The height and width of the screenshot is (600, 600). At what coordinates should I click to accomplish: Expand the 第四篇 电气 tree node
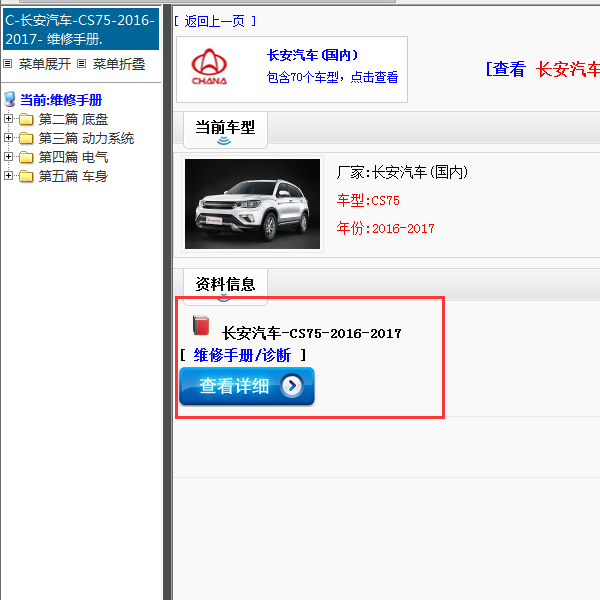click(8, 157)
